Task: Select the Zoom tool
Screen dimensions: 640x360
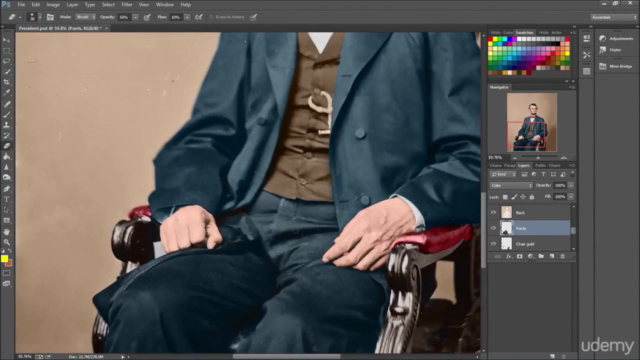Action: [7, 242]
